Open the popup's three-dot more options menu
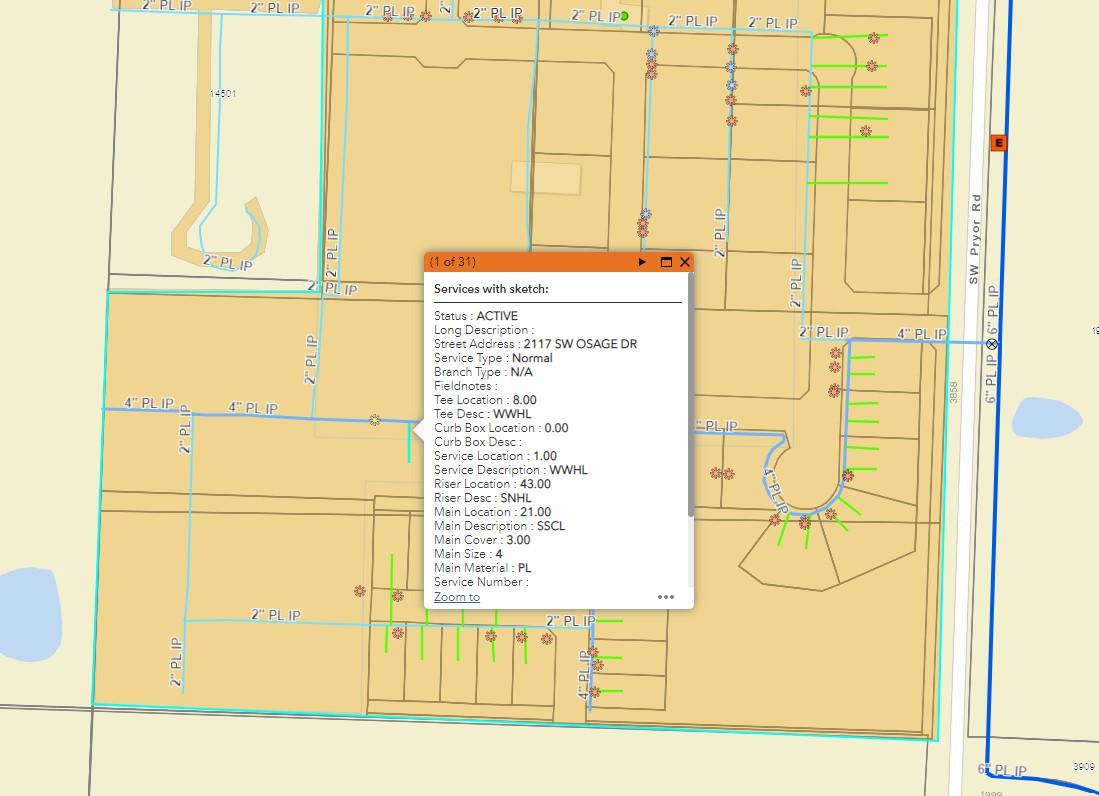The image size is (1099, 796). coord(666,597)
